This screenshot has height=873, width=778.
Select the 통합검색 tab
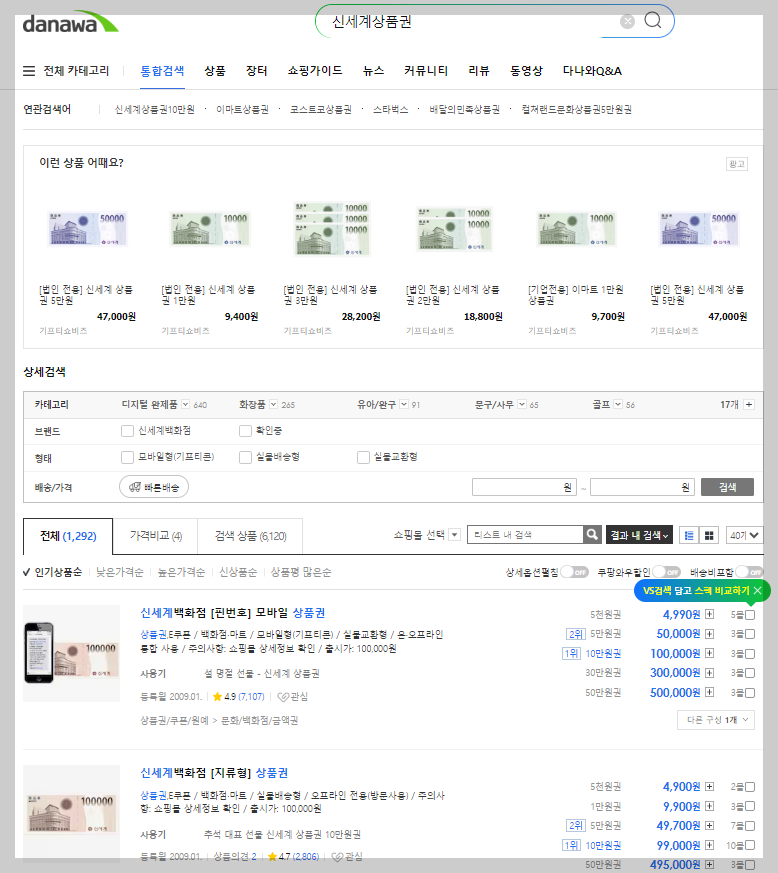click(162, 71)
